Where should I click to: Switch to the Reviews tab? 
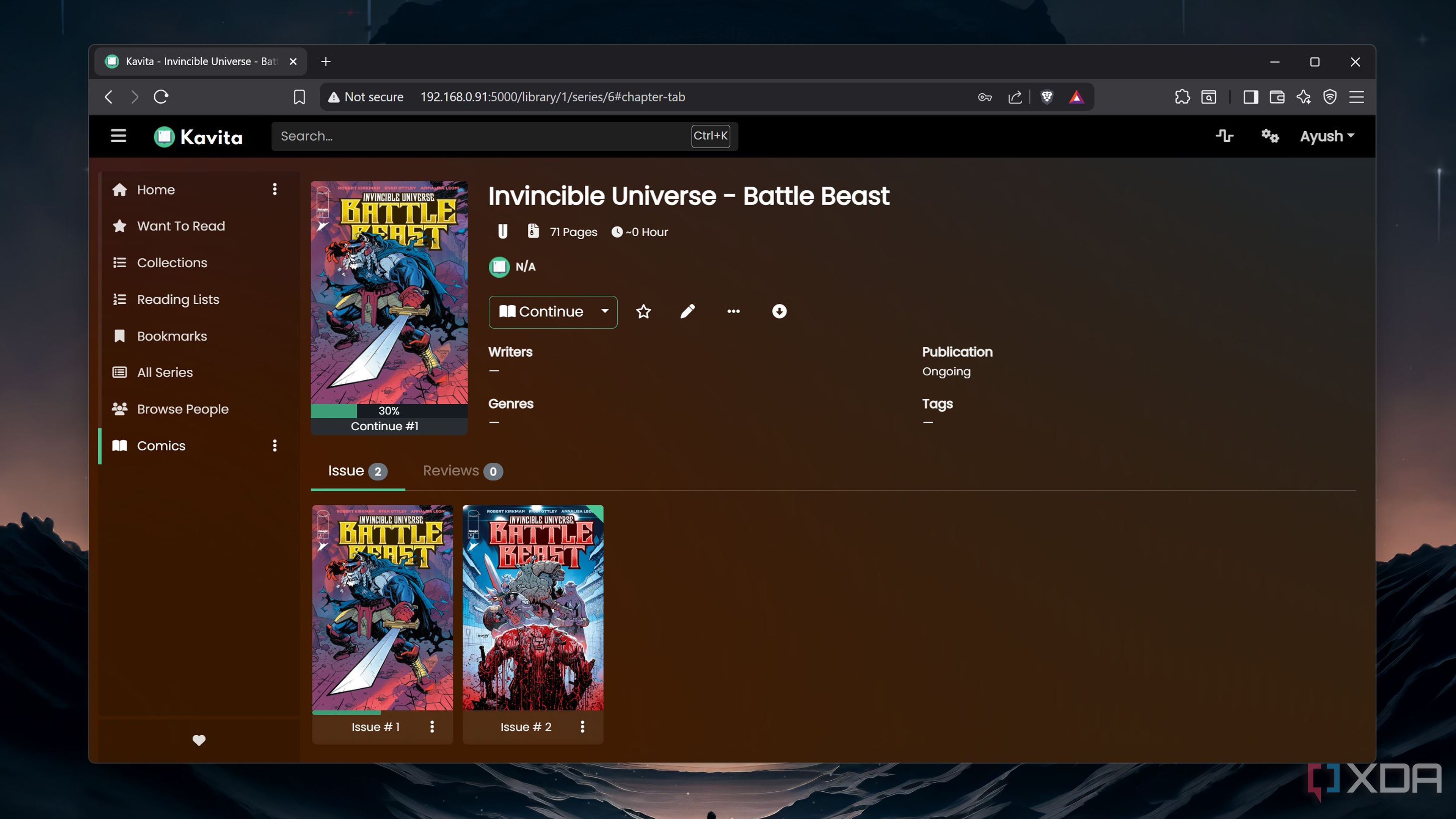coord(462,471)
